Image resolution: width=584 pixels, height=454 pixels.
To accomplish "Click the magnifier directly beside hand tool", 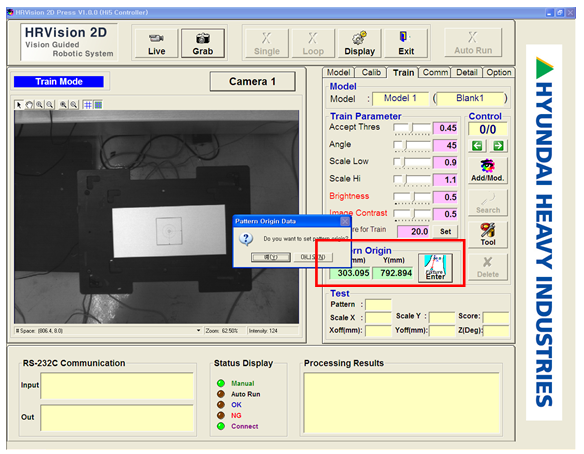I will (39, 105).
